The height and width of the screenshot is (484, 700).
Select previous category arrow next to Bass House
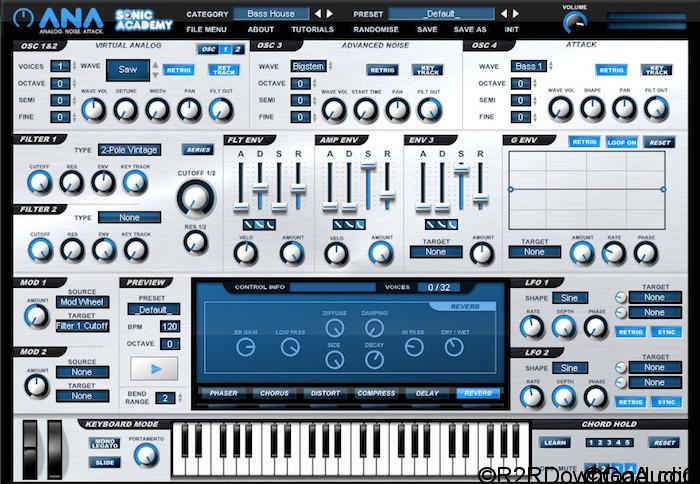pos(317,14)
